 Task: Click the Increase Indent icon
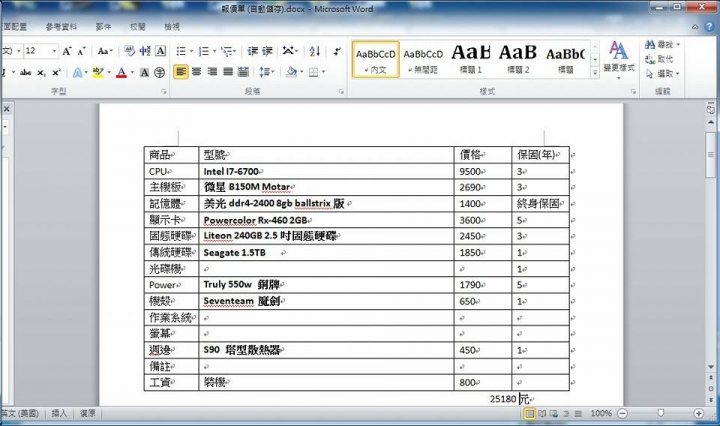click(x=267, y=51)
